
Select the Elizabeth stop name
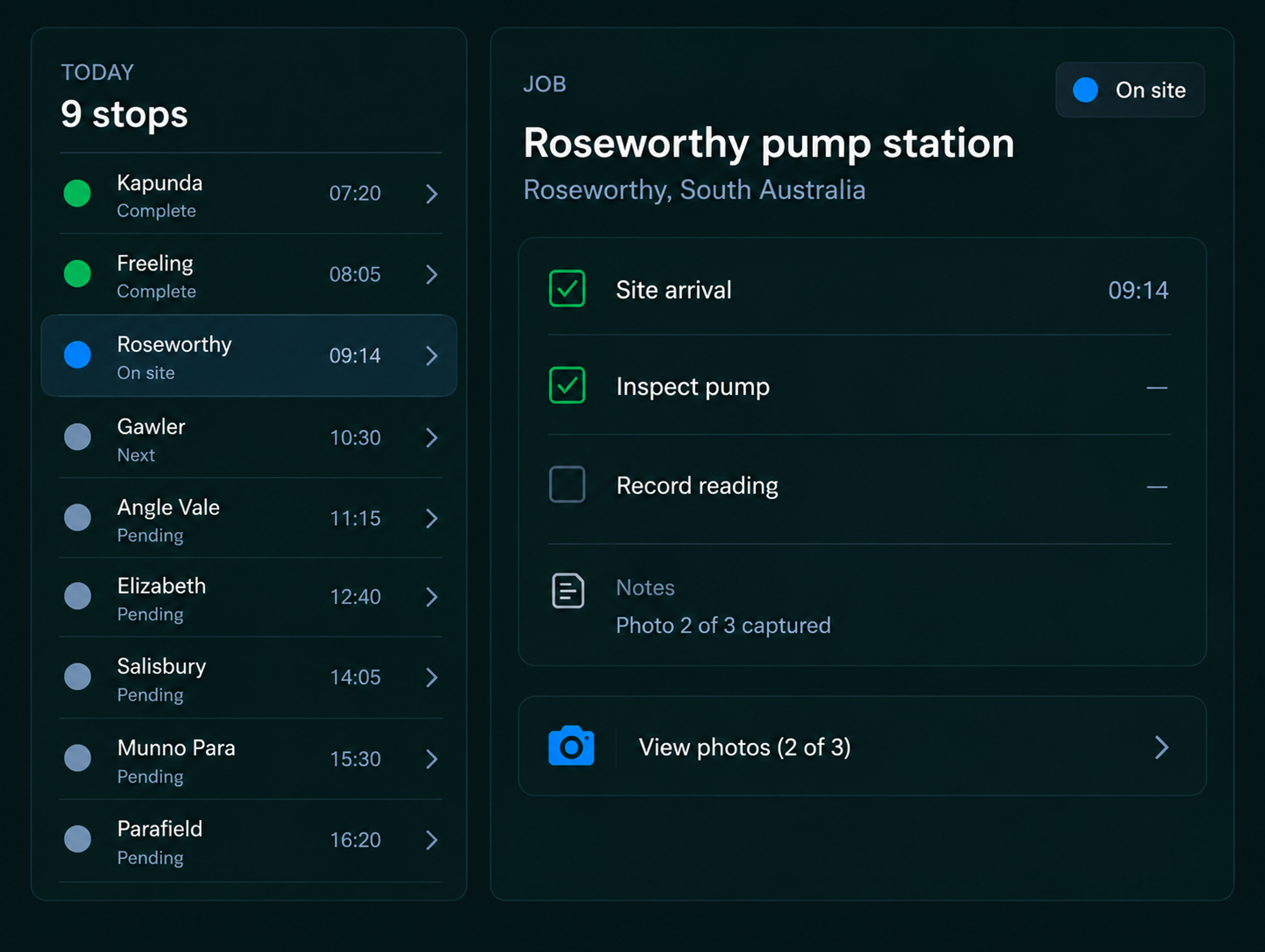(x=161, y=586)
